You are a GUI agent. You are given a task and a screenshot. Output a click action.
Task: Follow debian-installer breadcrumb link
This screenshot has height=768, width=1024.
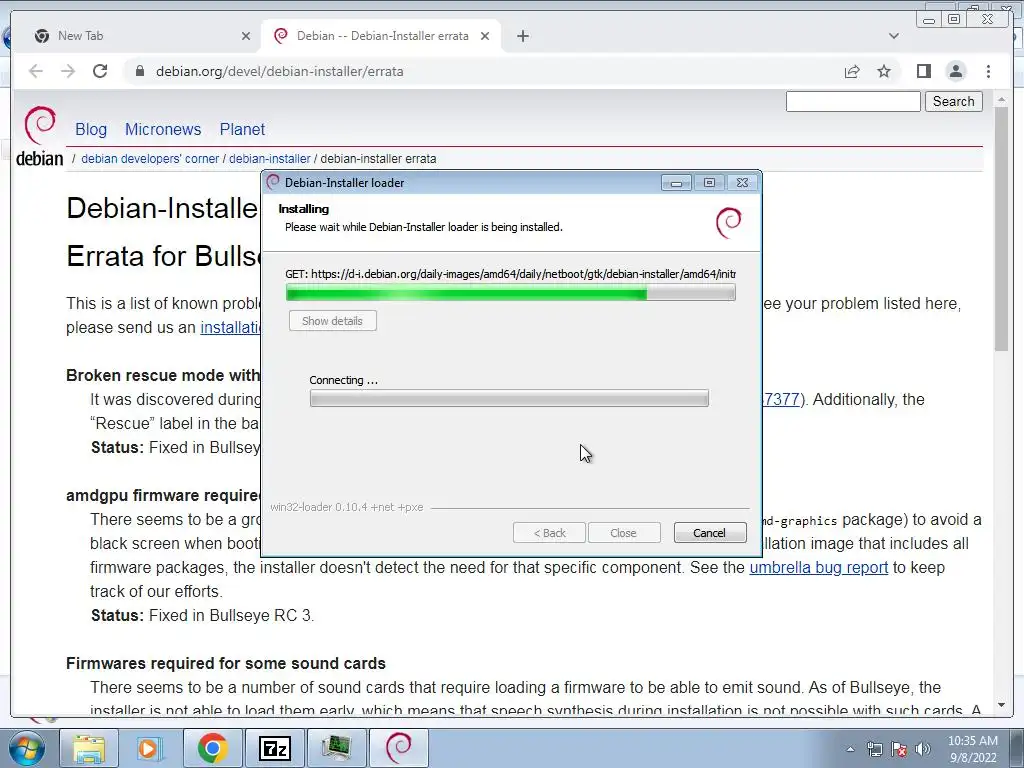point(270,159)
